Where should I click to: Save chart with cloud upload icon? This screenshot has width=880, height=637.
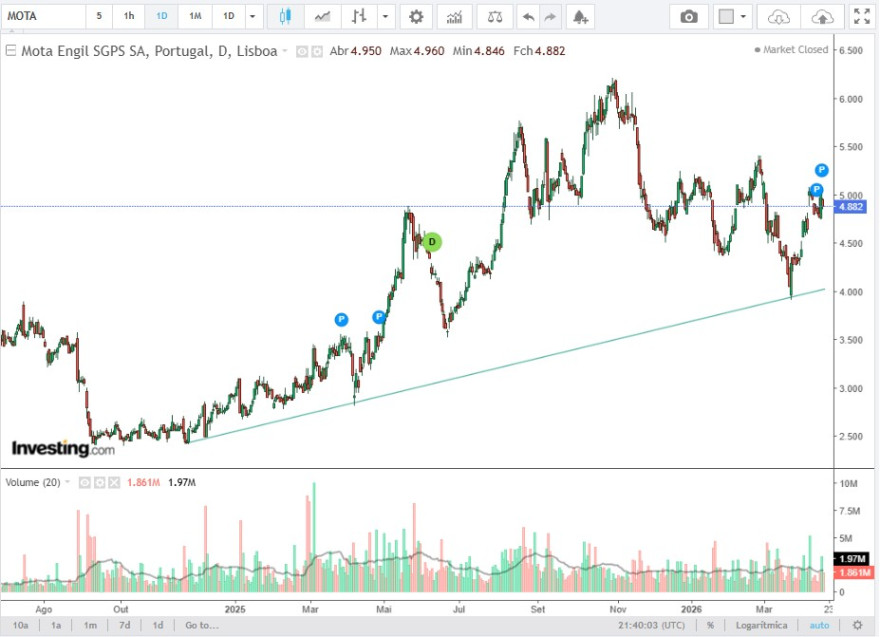coord(822,17)
